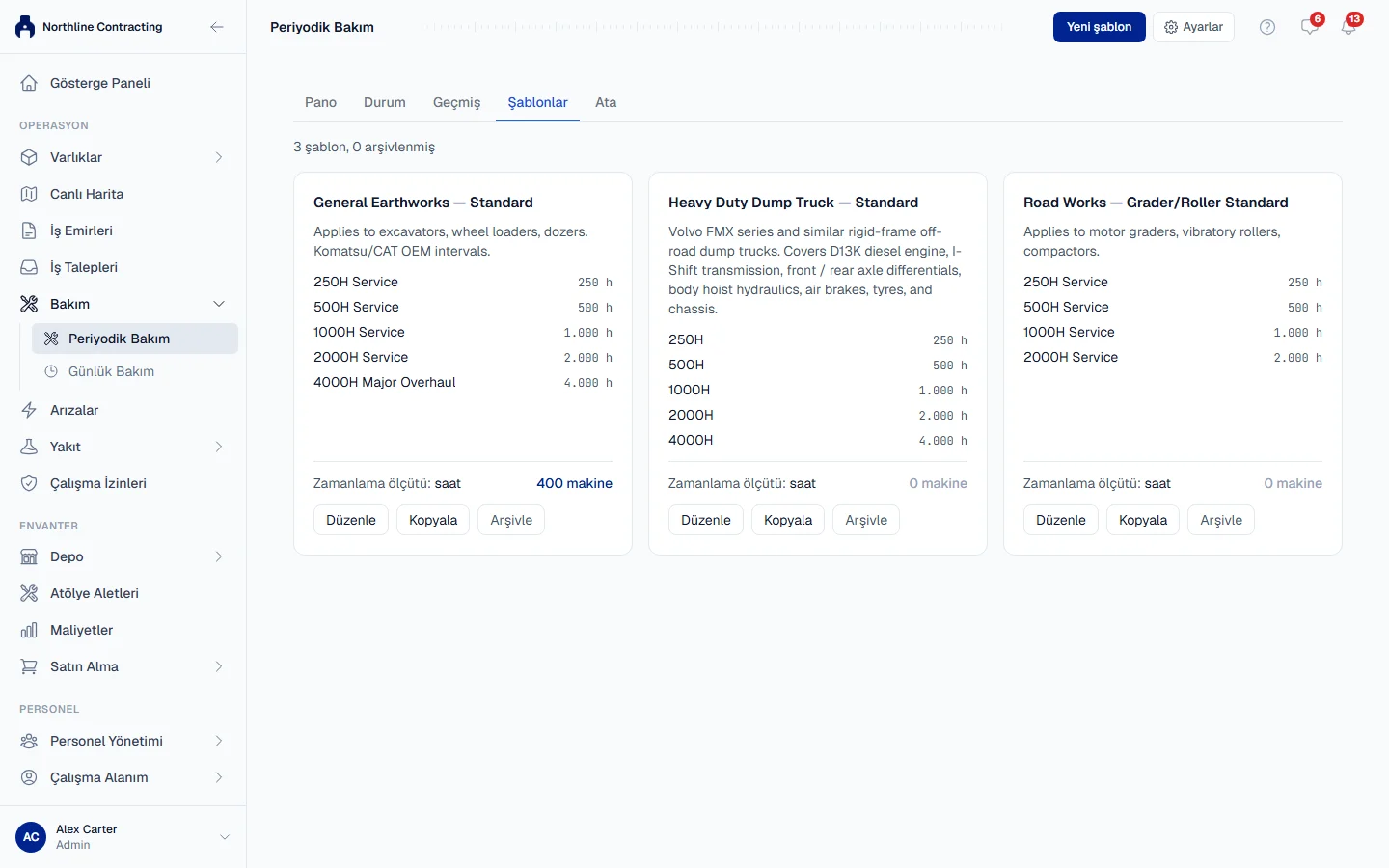
Task: Click the Günlük Bakım clock icon
Action: pos(51,371)
